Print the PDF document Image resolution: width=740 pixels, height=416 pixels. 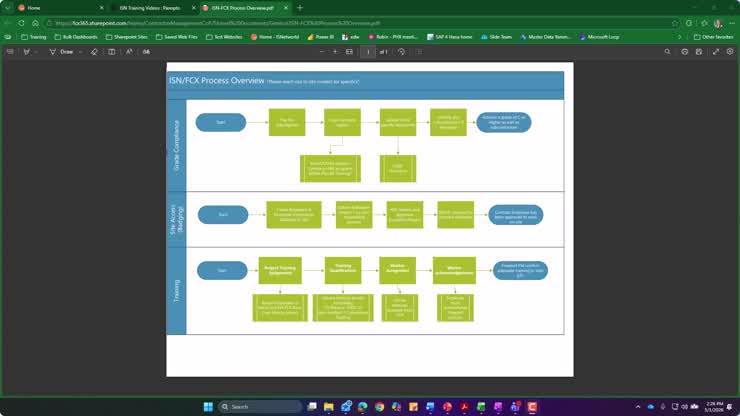coord(684,52)
